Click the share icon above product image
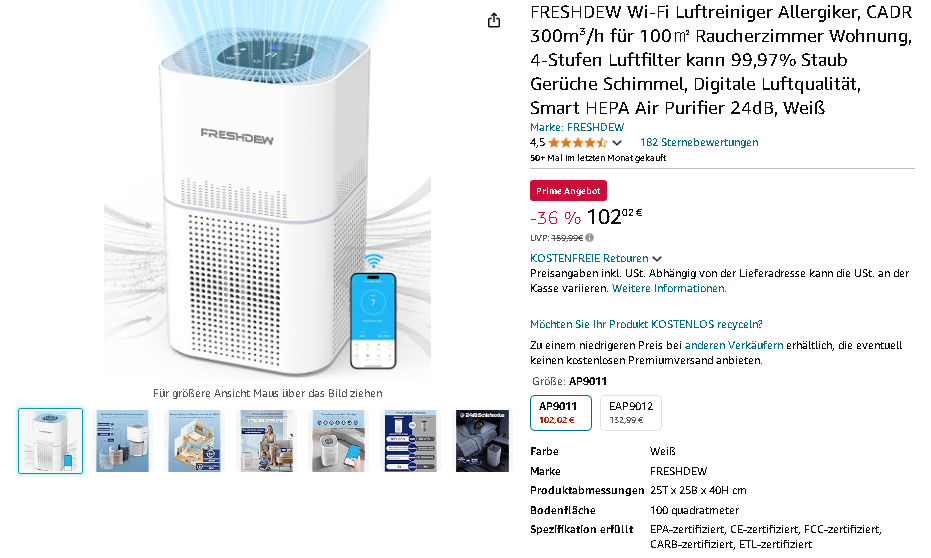 coord(494,21)
